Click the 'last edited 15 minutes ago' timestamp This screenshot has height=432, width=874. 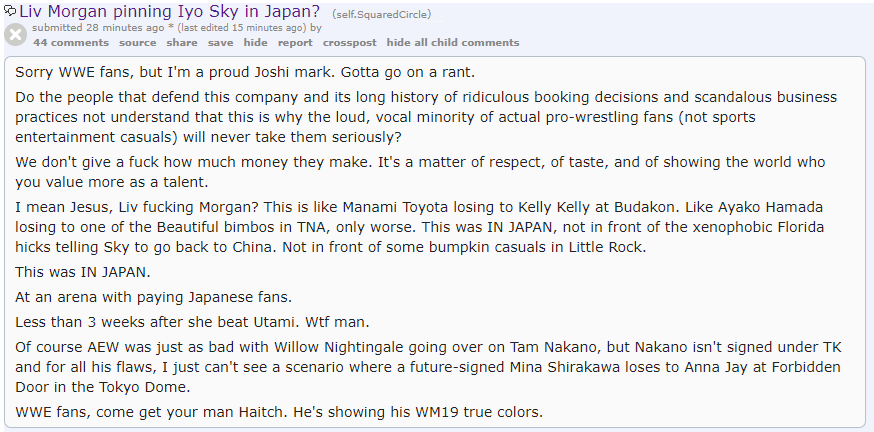coord(241,28)
